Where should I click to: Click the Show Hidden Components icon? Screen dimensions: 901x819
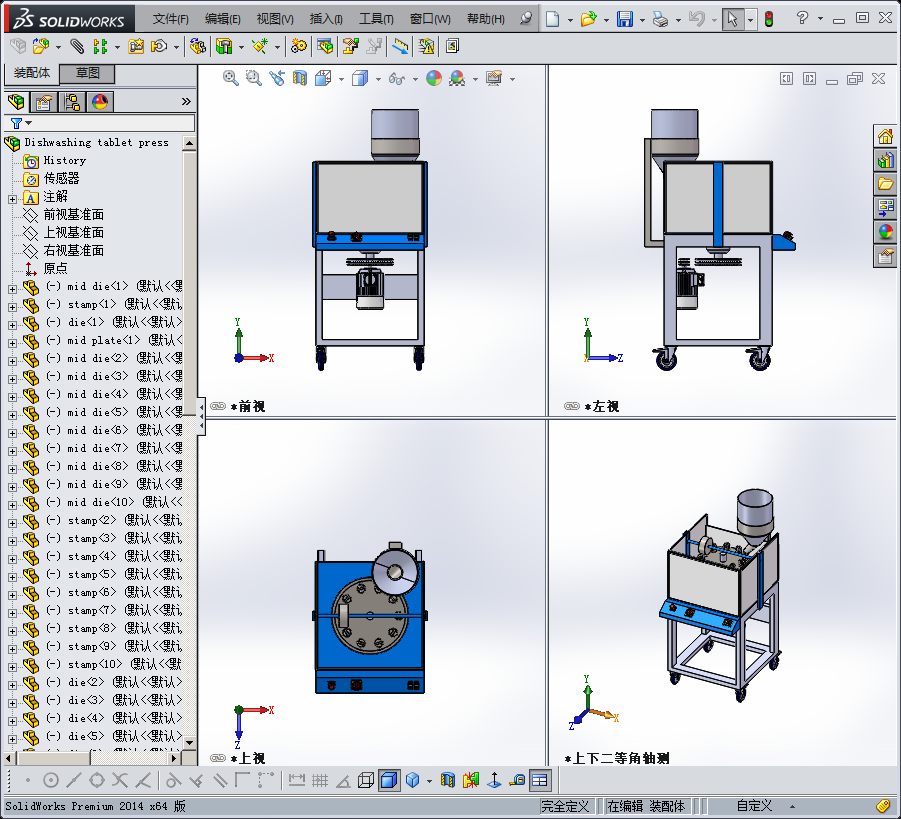(198, 46)
